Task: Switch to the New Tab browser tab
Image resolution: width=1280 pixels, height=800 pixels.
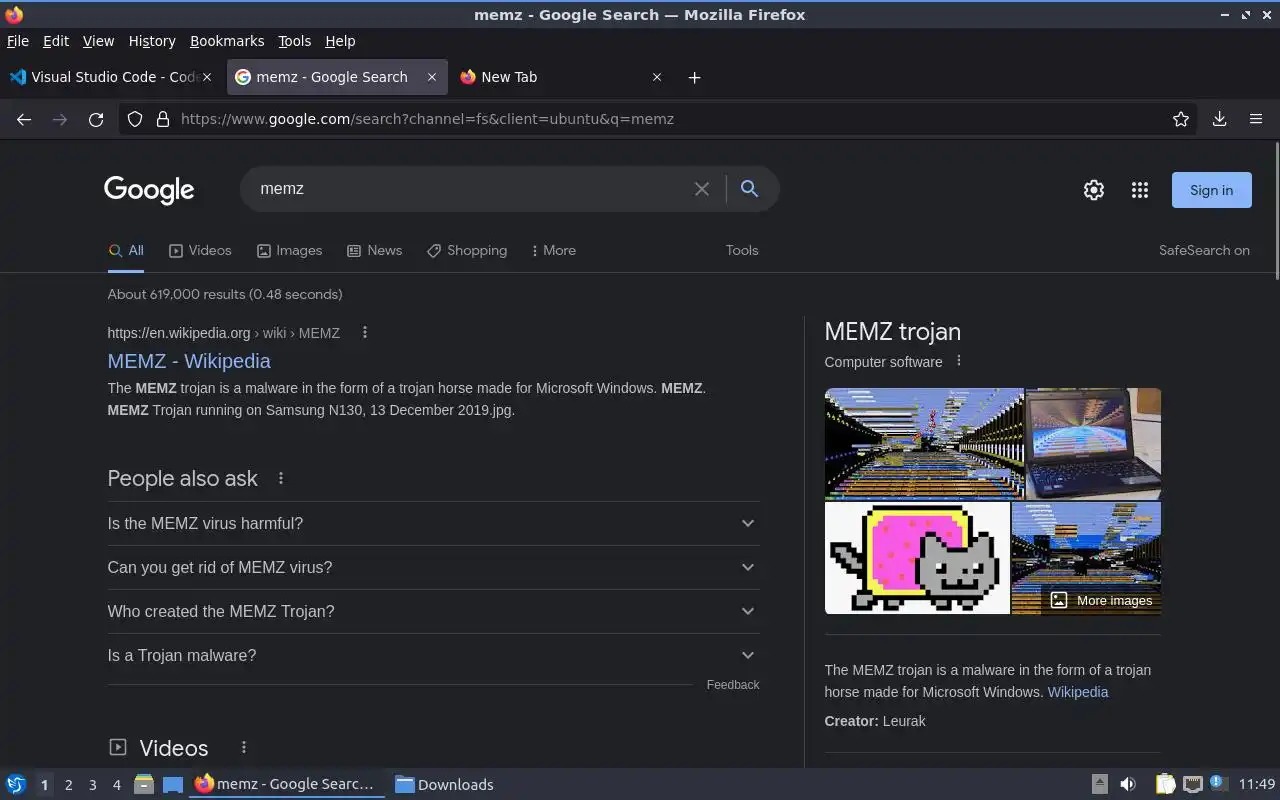Action: (x=561, y=77)
